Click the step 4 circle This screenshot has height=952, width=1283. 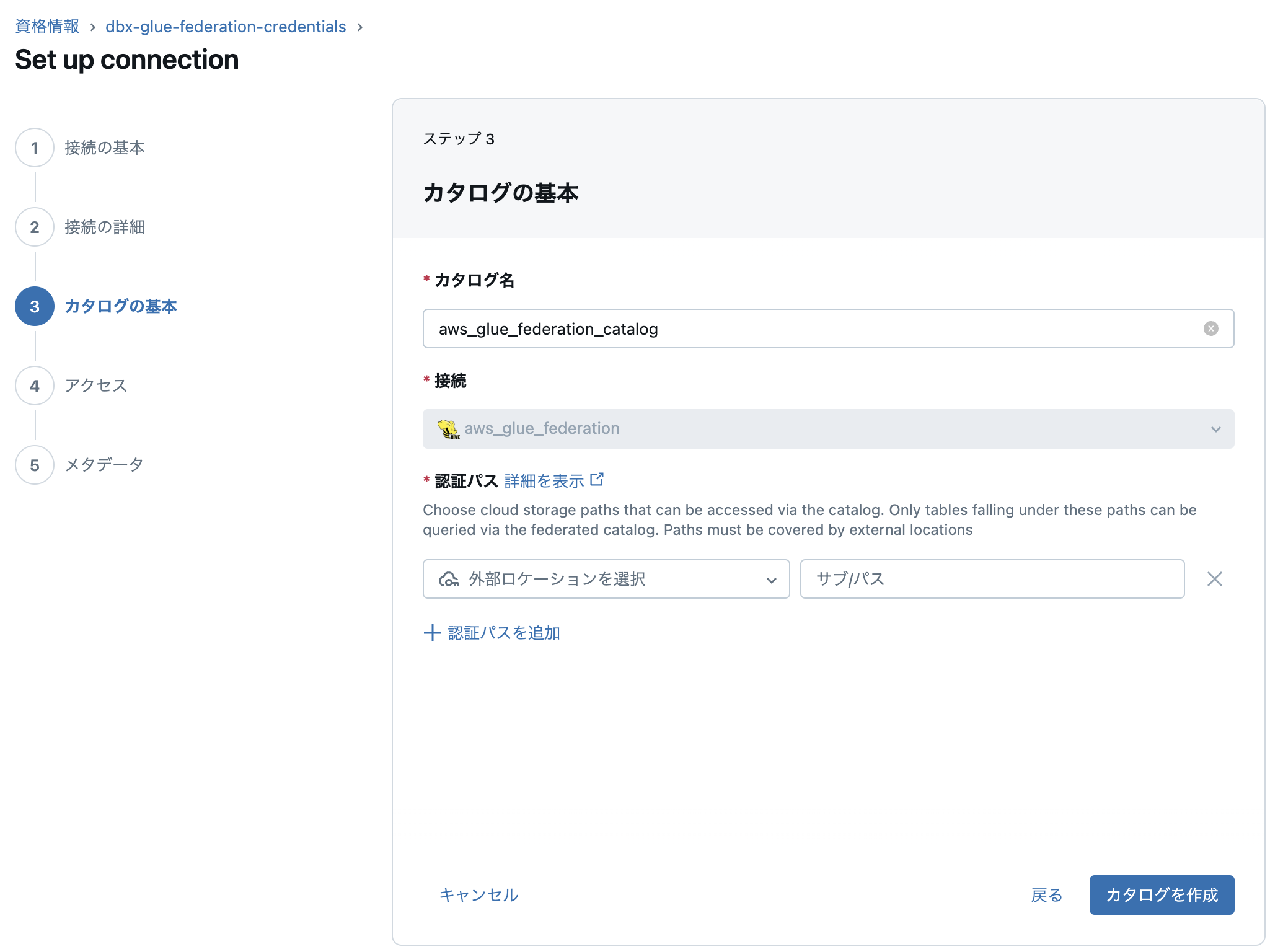(35, 386)
